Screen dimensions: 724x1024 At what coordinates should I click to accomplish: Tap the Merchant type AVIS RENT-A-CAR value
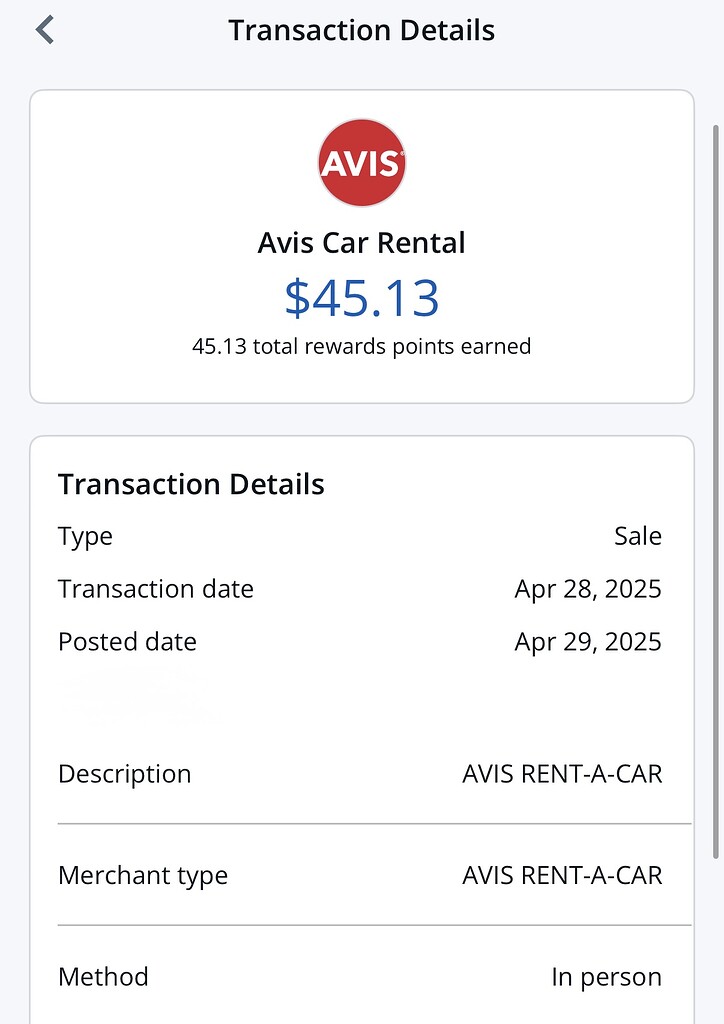click(x=561, y=876)
